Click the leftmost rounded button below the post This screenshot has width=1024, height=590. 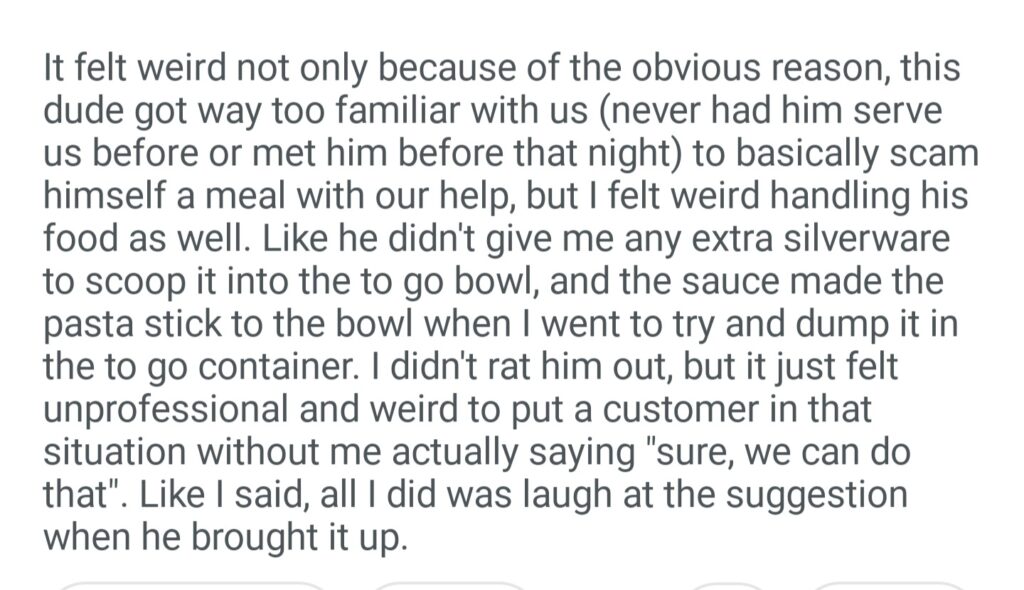[193, 585]
